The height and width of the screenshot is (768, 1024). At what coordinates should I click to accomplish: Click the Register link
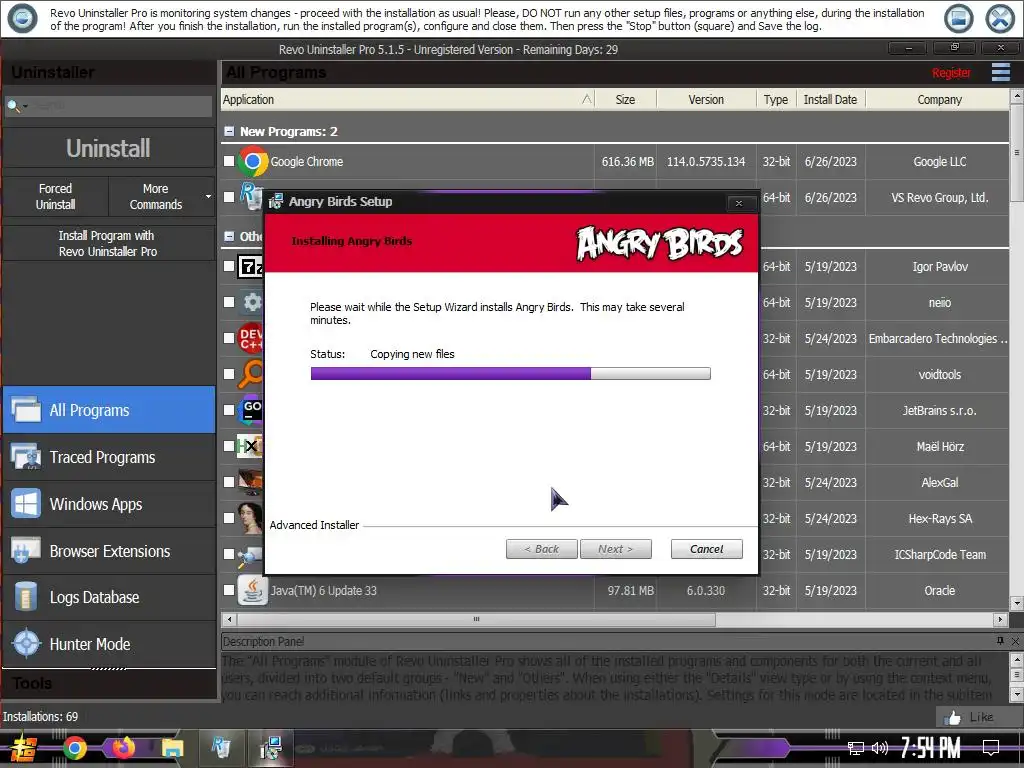tap(951, 72)
